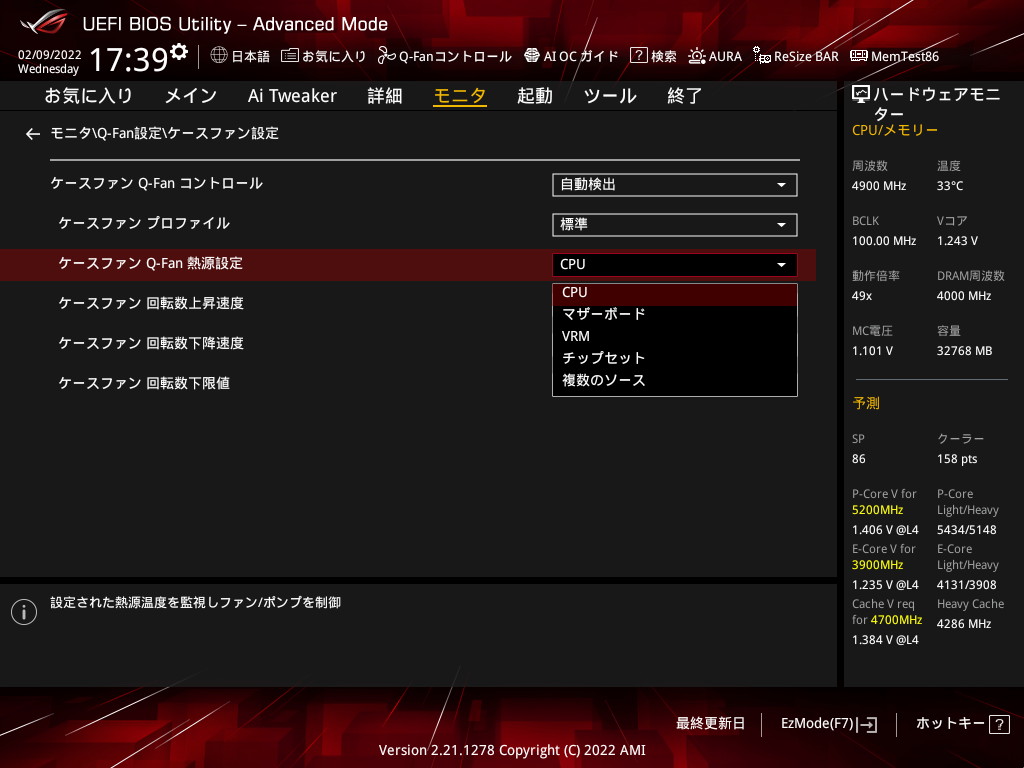This screenshot has width=1024, height=768.
Task: Toggle ReSize BAR icon
Action: pyautogui.click(x=761, y=56)
